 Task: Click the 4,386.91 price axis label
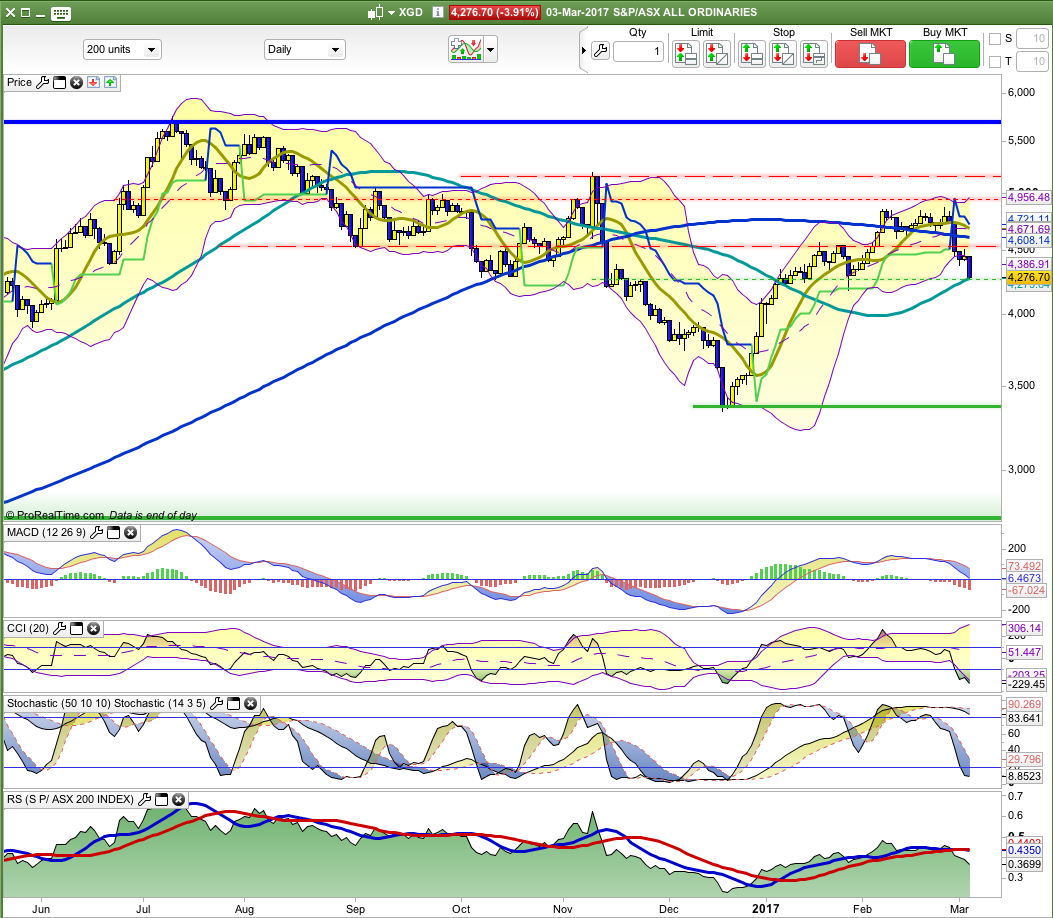click(1028, 265)
